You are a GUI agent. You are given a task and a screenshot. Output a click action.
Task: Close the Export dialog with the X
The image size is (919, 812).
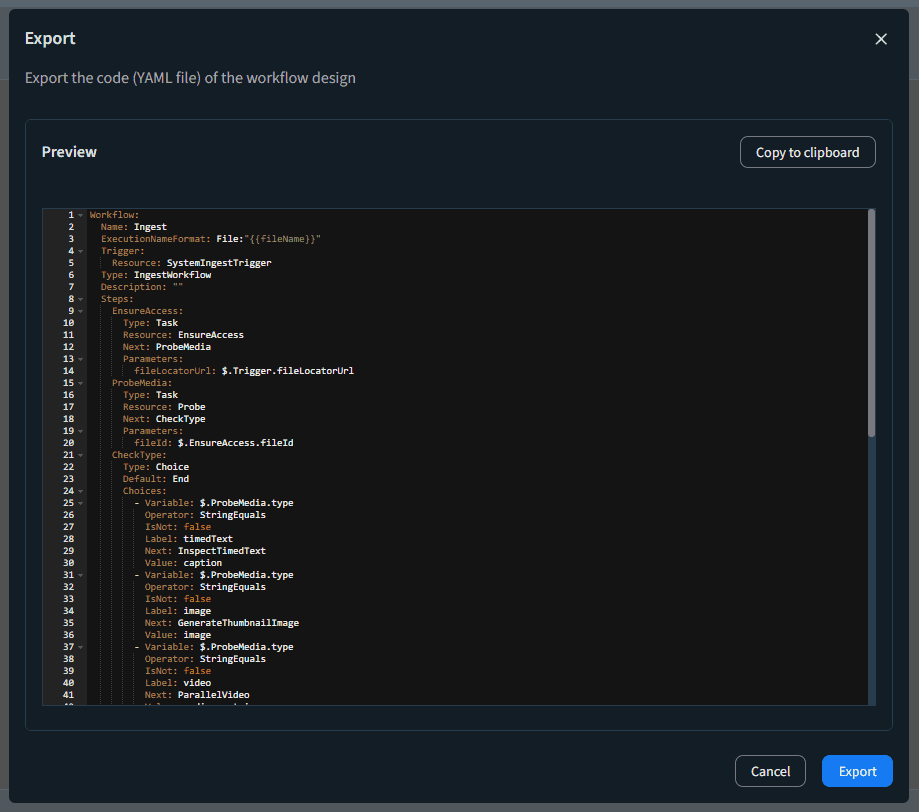tap(880, 39)
